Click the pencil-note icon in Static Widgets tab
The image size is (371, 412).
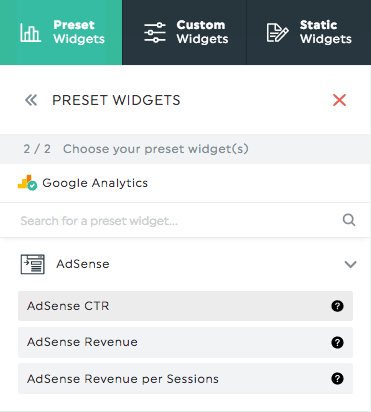click(x=277, y=33)
